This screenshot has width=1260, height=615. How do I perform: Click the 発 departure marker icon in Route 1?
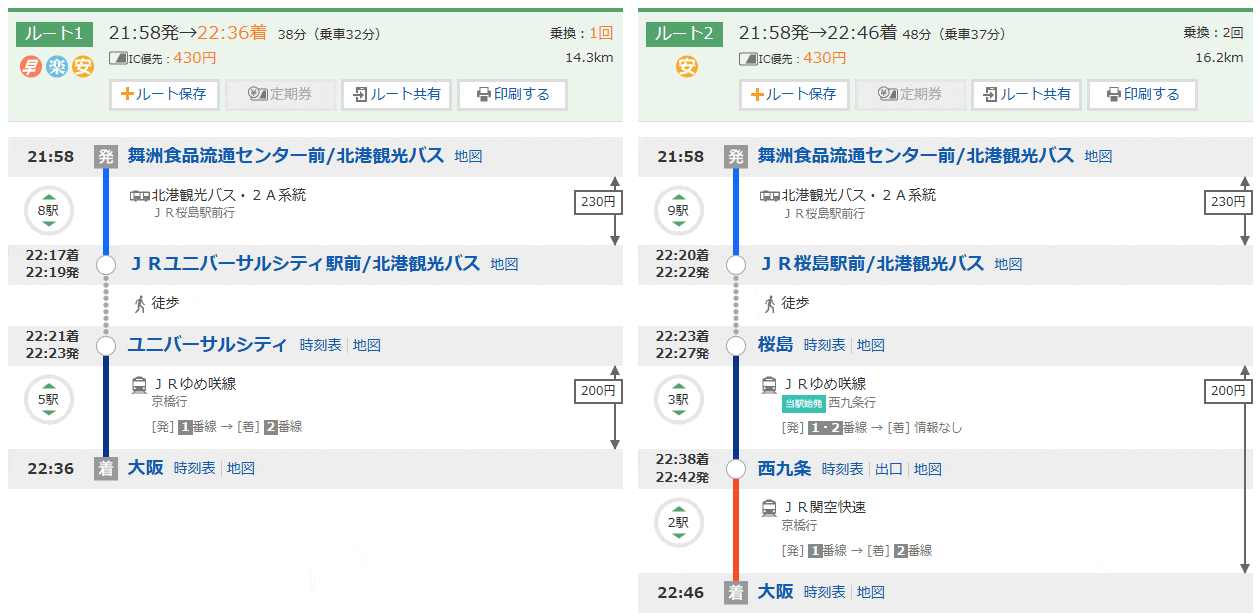106,157
